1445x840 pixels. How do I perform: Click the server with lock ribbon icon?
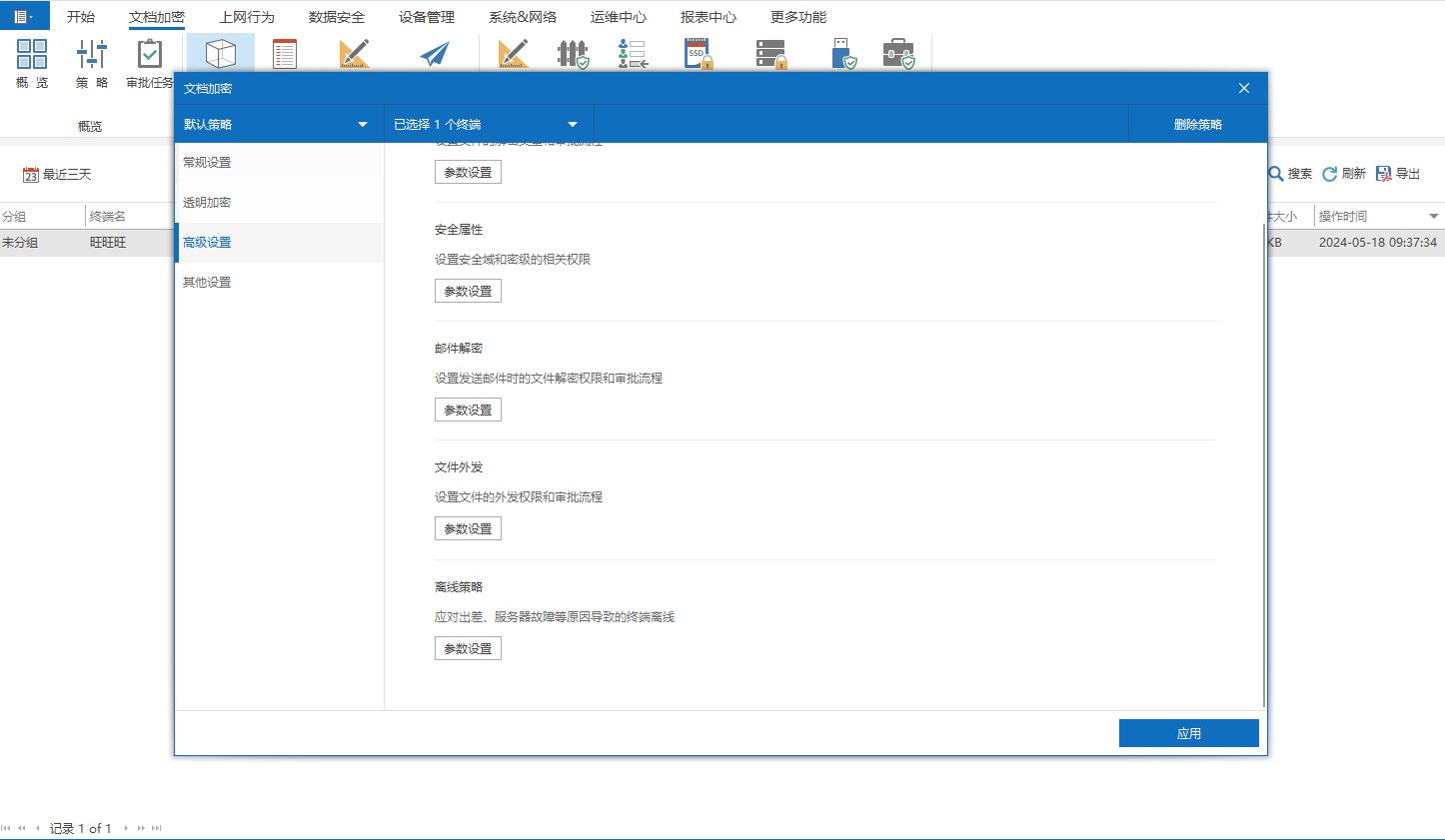pyautogui.click(x=771, y=54)
